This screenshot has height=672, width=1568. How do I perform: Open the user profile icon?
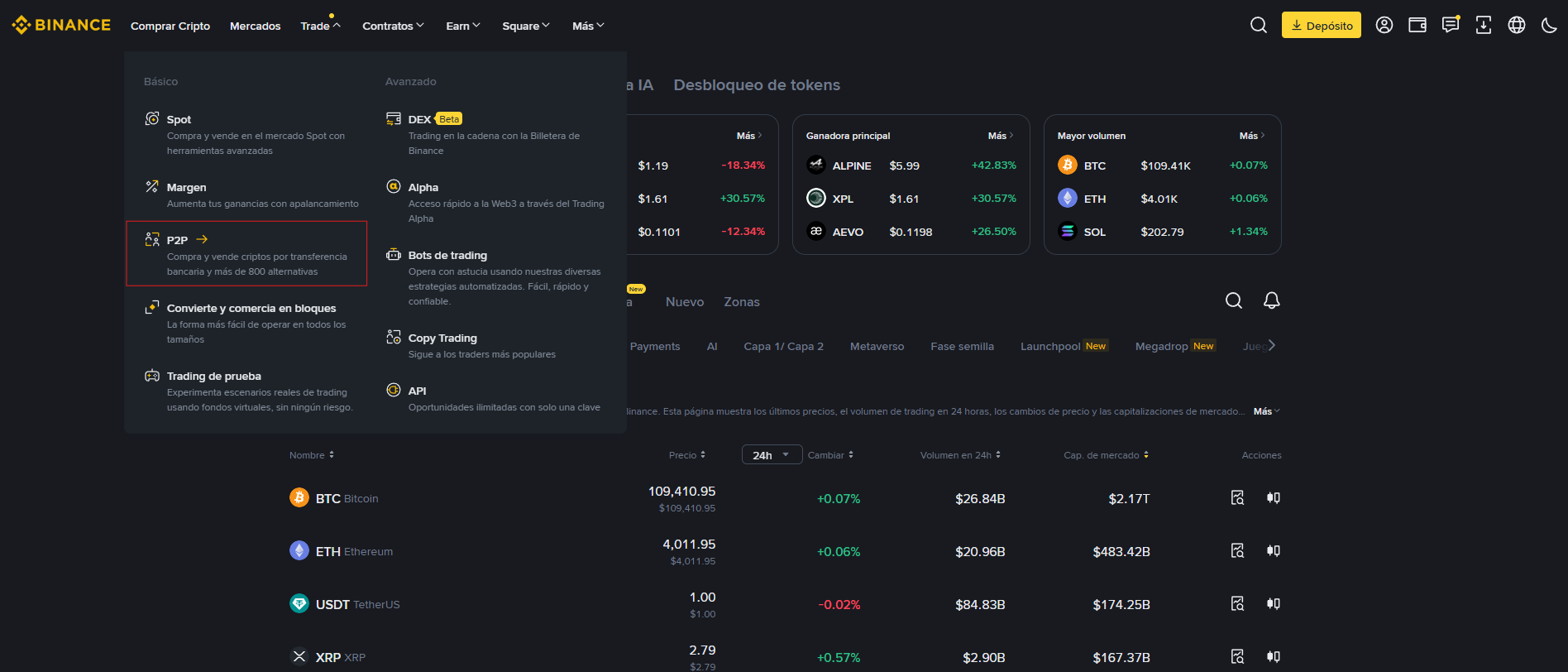1384,25
